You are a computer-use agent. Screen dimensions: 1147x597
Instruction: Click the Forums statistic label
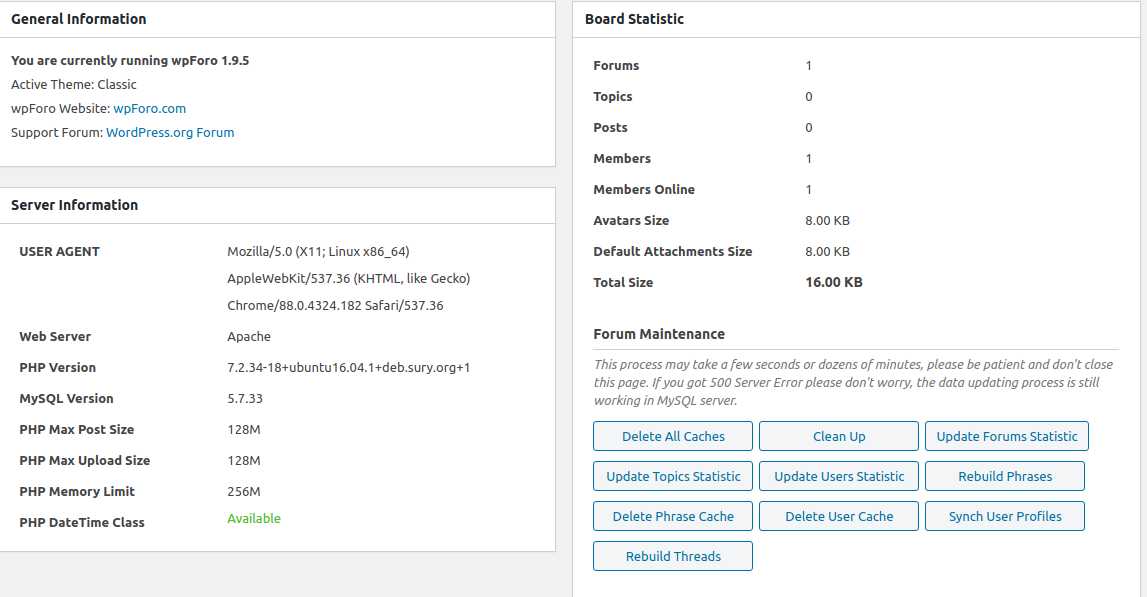pos(616,66)
